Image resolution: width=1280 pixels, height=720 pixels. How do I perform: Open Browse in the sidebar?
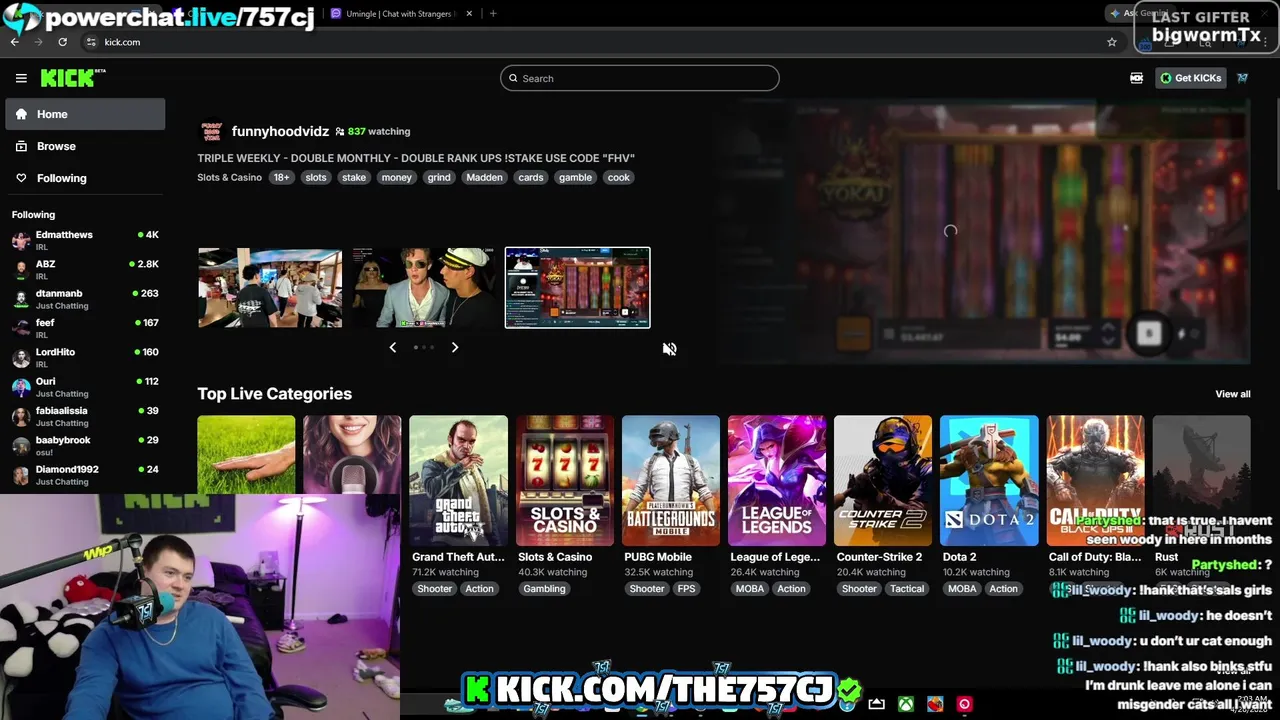[85, 146]
